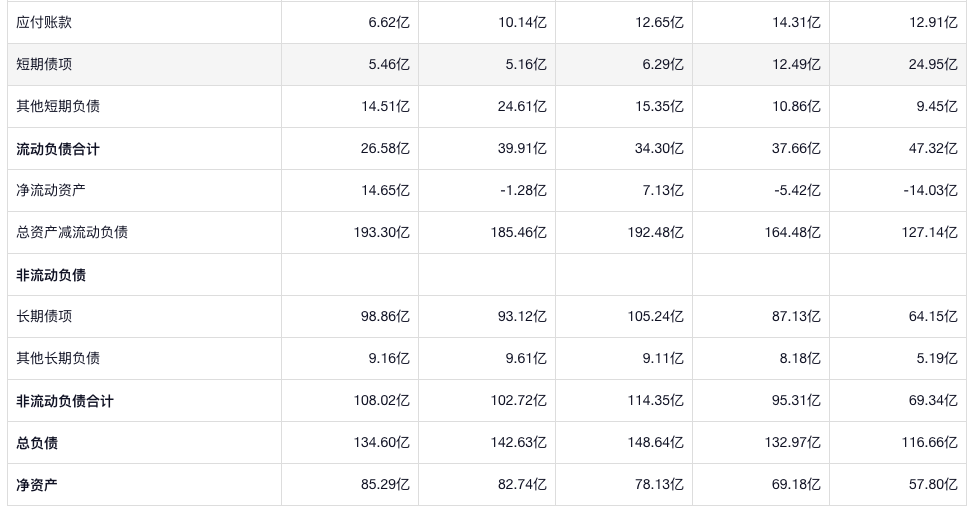This screenshot has height=506, width=973.
Task: Select the 净资产 row heading
Action: (x=37, y=485)
